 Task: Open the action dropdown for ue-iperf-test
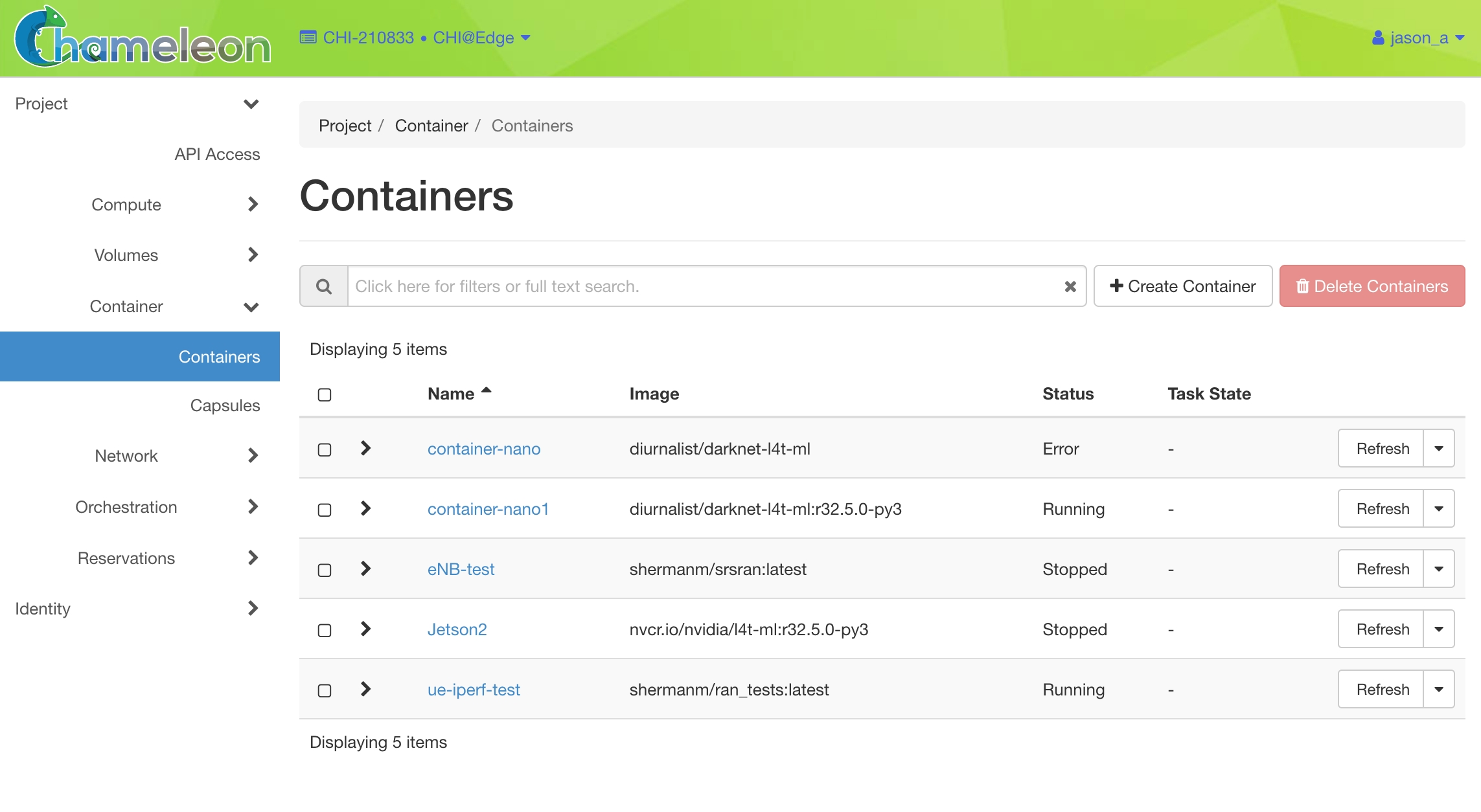(1439, 690)
